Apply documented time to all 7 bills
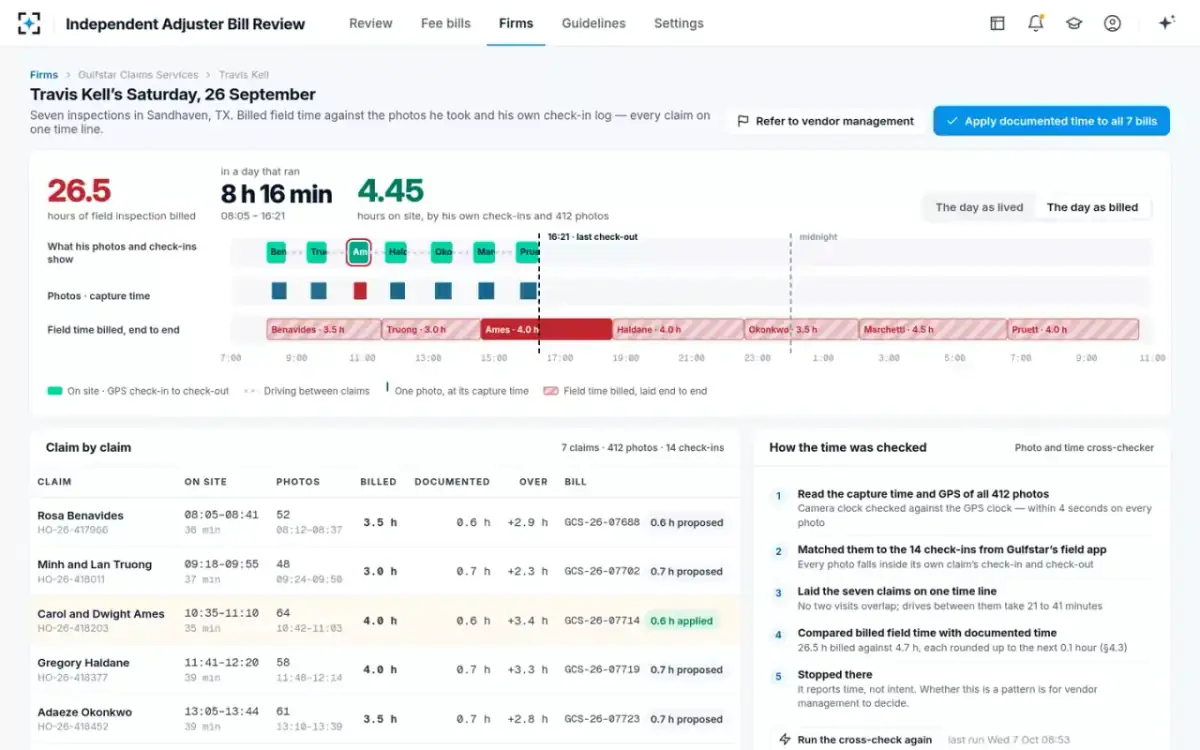Screen dimensions: 1200x750 pyautogui.click(x=1051, y=121)
